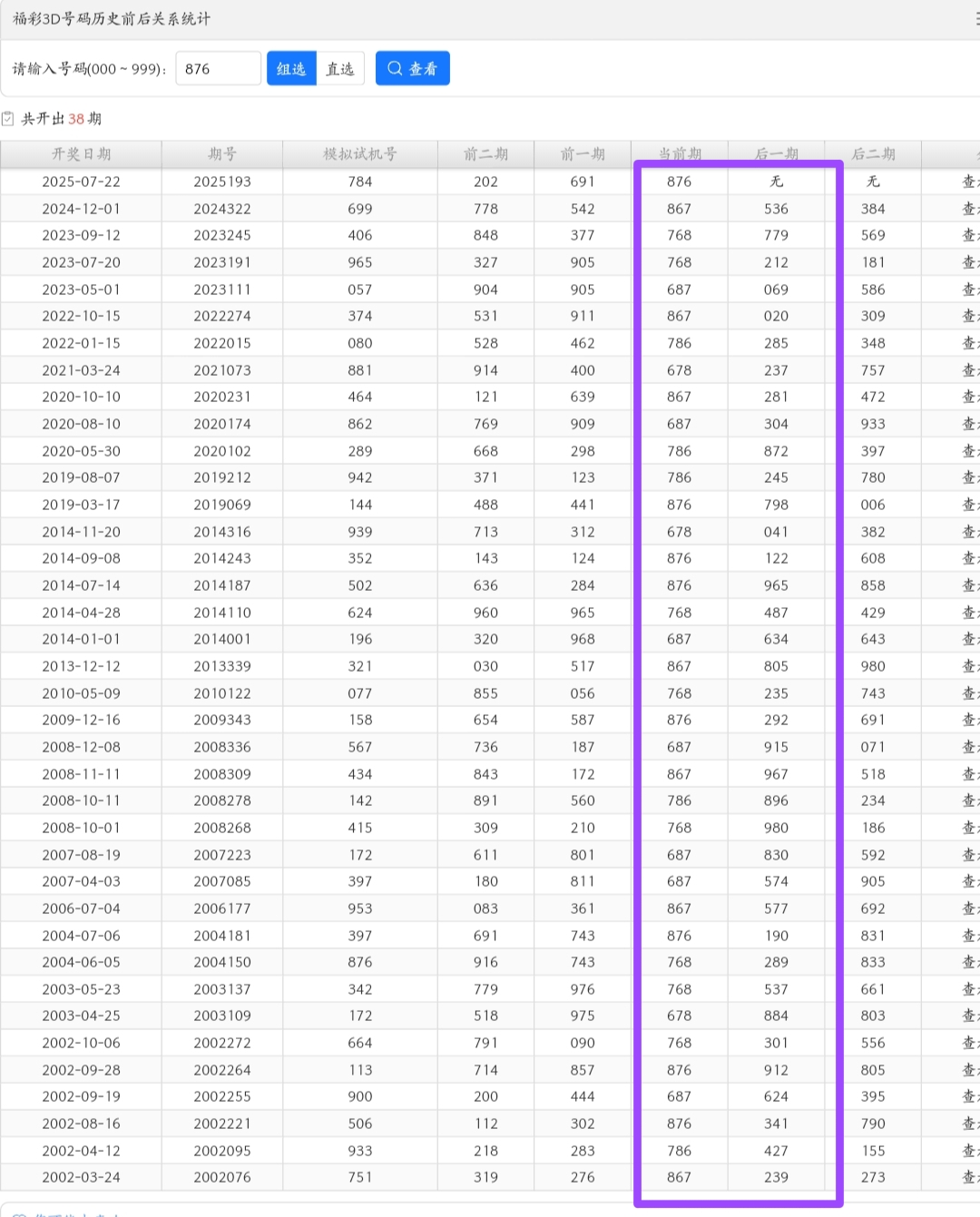
Task: Click test number 352 in row 2014243
Action: point(360,558)
